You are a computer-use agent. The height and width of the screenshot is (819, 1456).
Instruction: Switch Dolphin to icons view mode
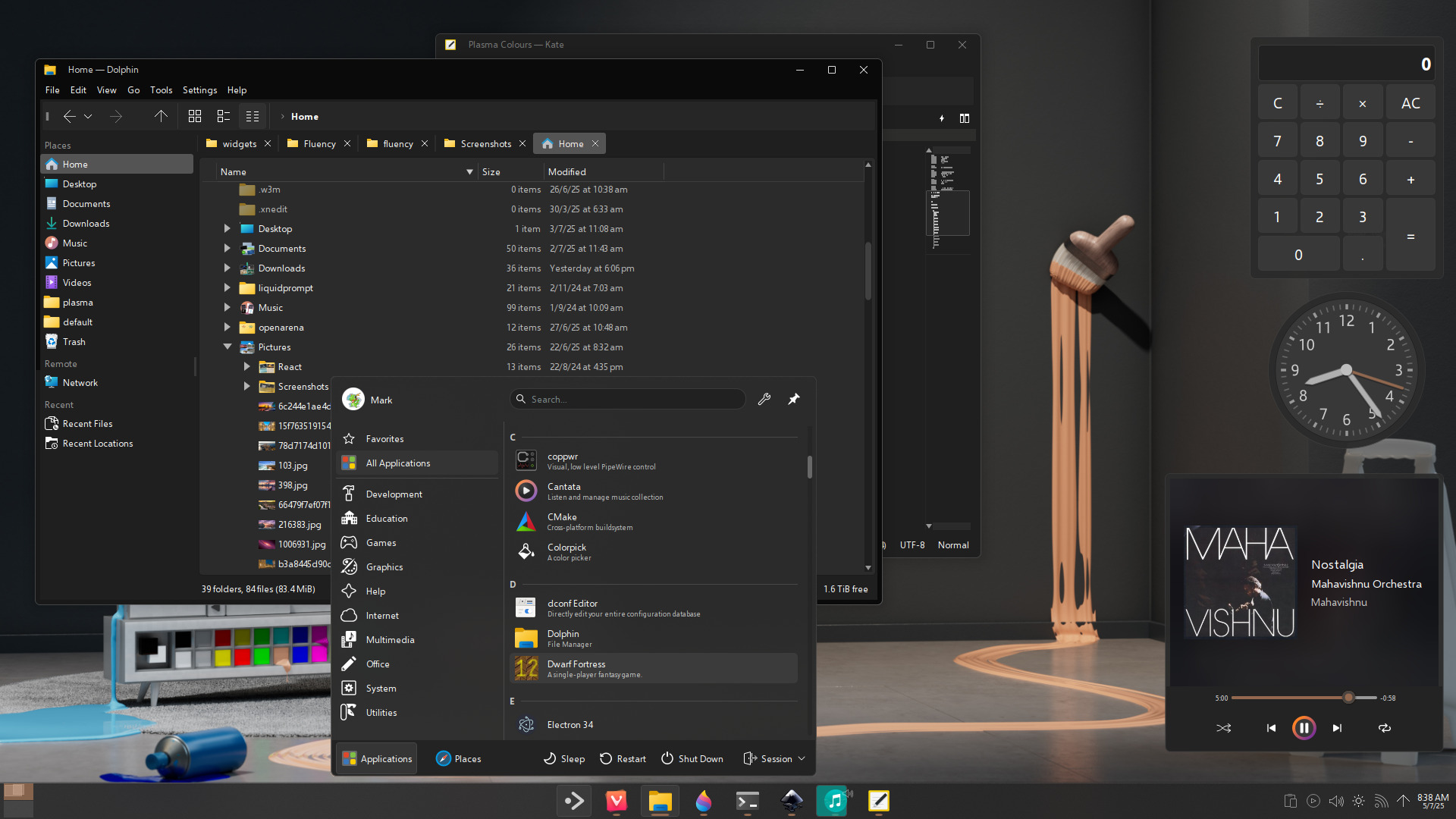click(x=195, y=116)
